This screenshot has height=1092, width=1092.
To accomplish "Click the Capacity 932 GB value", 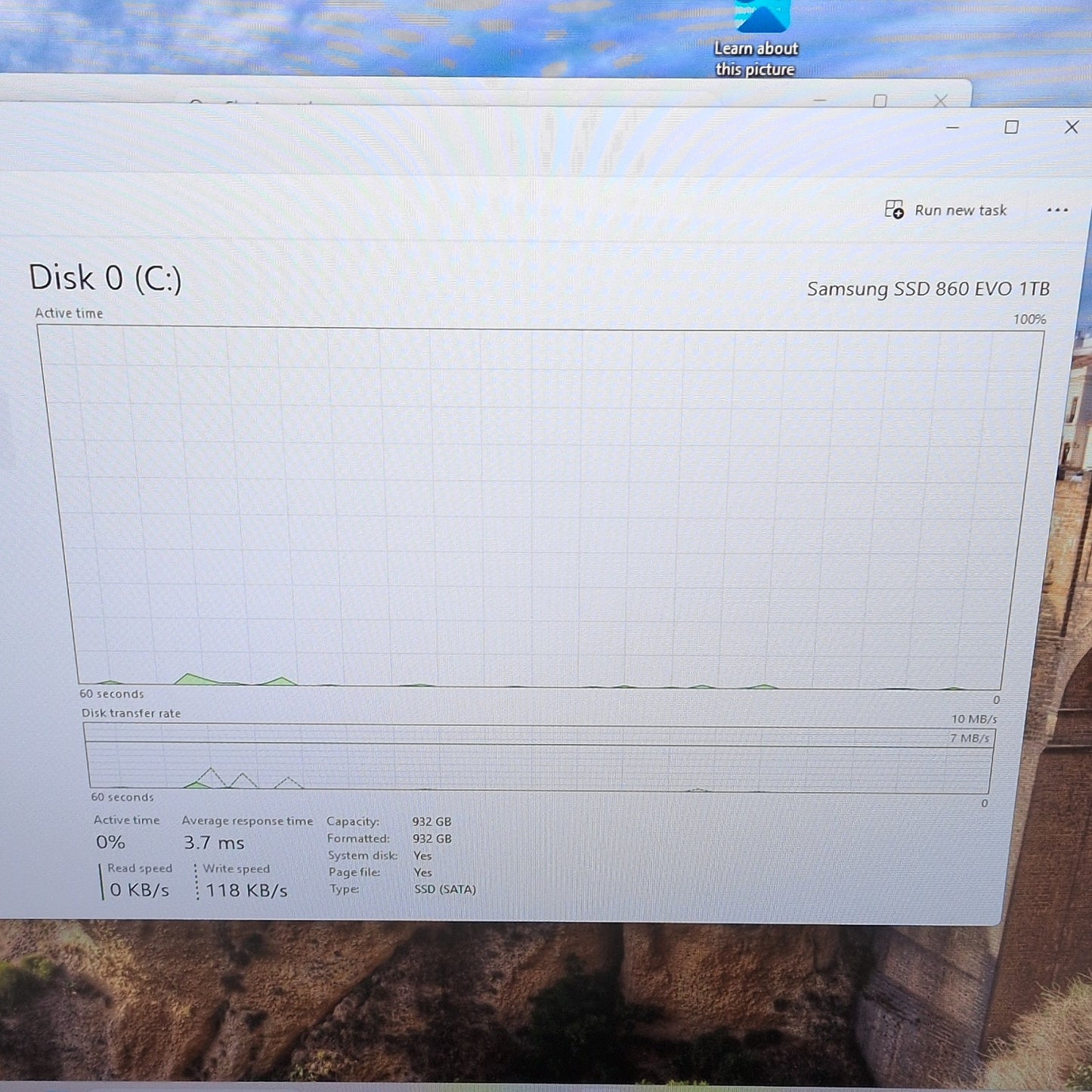I will (432, 821).
